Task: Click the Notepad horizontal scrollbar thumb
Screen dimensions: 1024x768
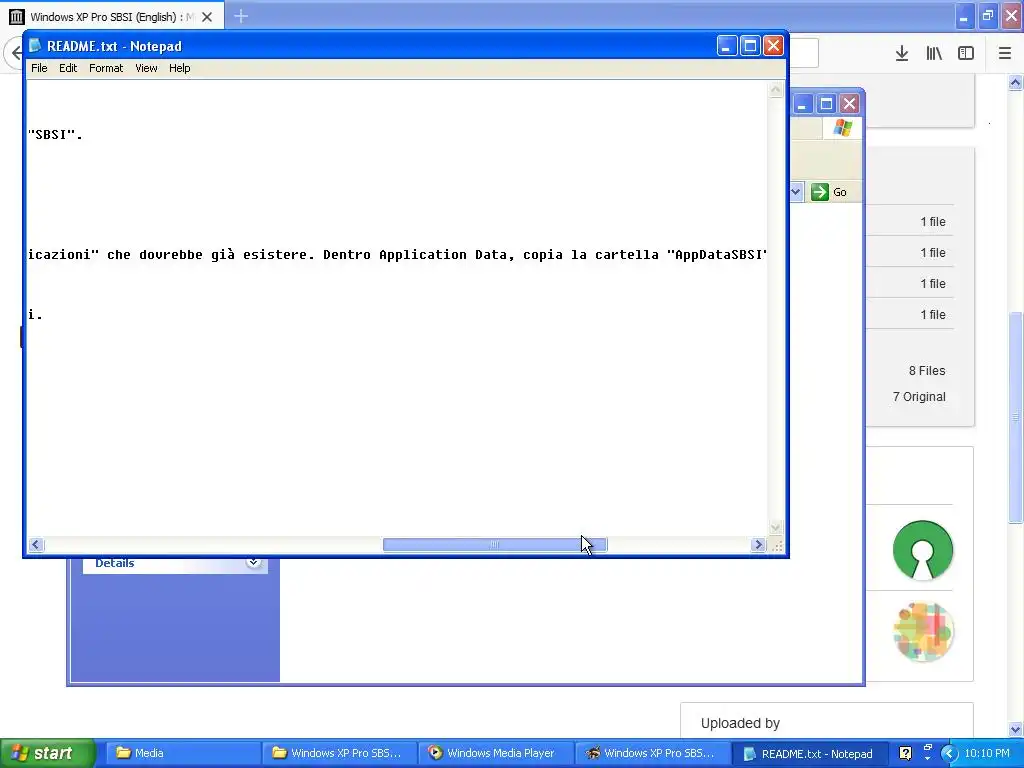Action: tap(495, 545)
